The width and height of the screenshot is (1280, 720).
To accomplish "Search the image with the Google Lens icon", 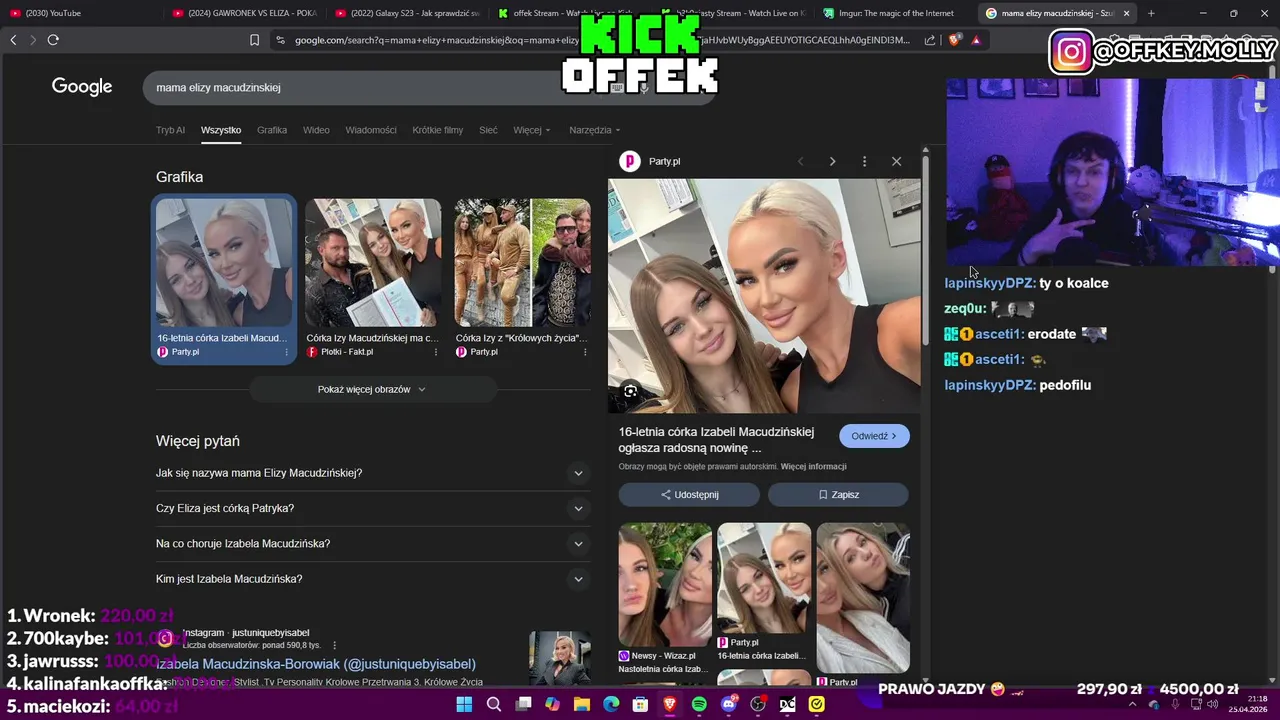I will pos(630,391).
